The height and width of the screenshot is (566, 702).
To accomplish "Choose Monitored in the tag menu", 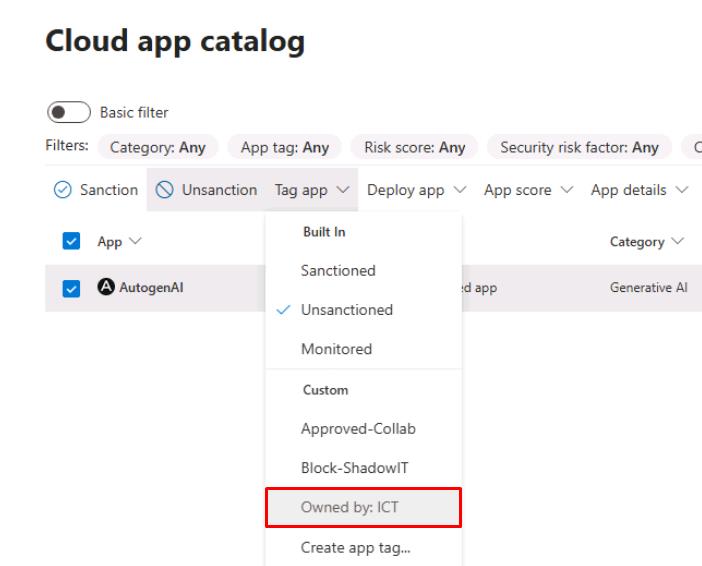I will pos(336,350).
